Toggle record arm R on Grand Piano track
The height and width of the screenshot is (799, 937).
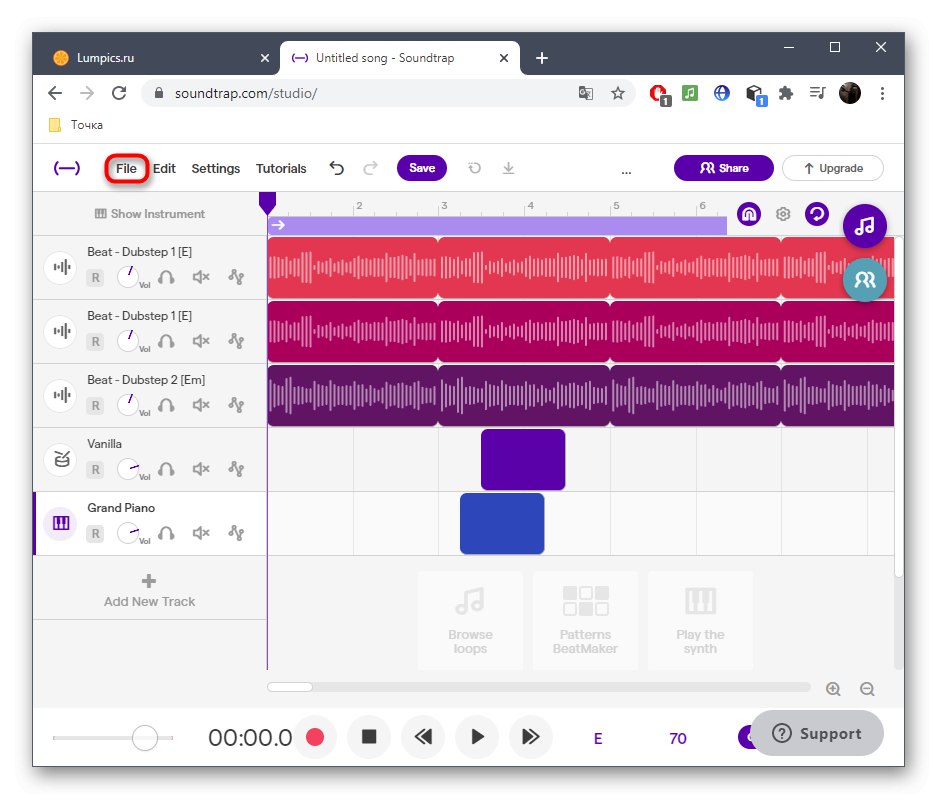click(95, 534)
